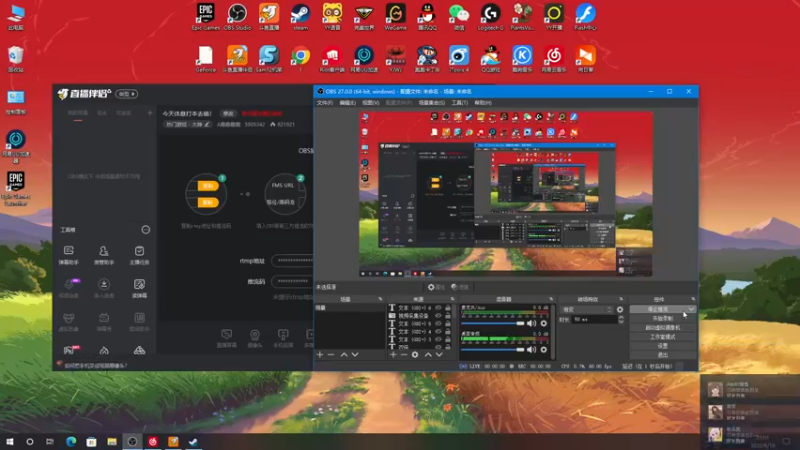Click 启动虚拟摄像机 button in OBS

point(663,328)
